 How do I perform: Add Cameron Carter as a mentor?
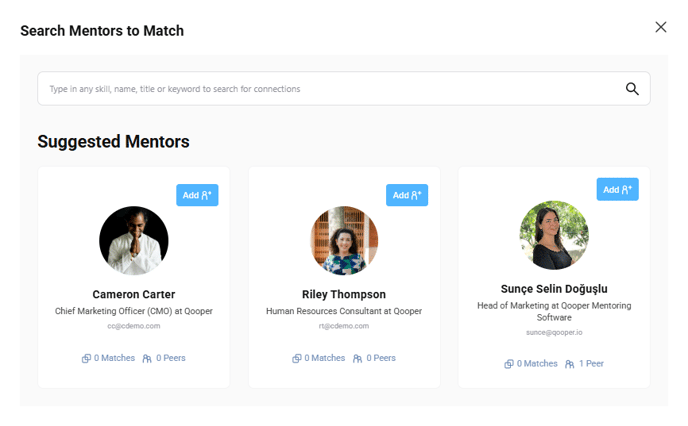(x=197, y=195)
